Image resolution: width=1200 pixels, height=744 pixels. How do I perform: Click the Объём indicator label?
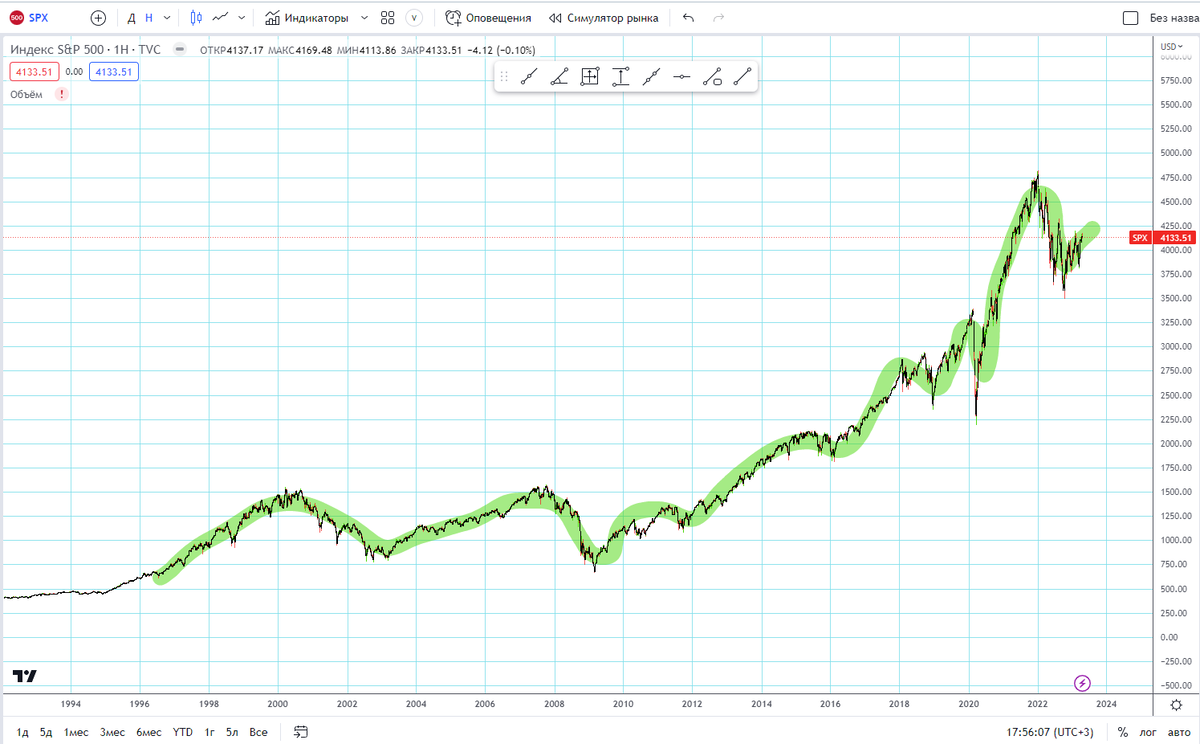coord(26,94)
